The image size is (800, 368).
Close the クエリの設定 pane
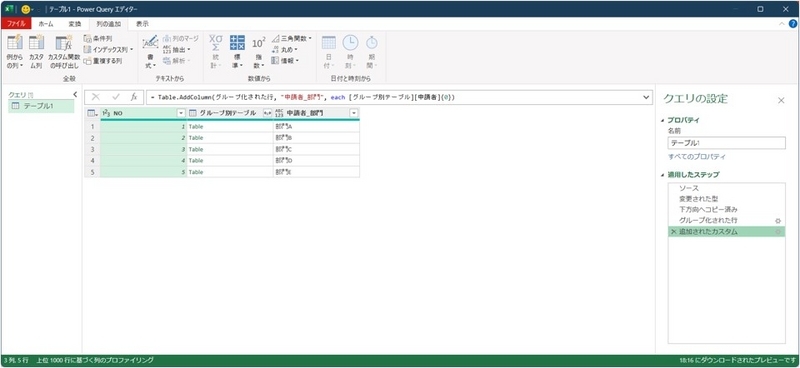click(781, 101)
